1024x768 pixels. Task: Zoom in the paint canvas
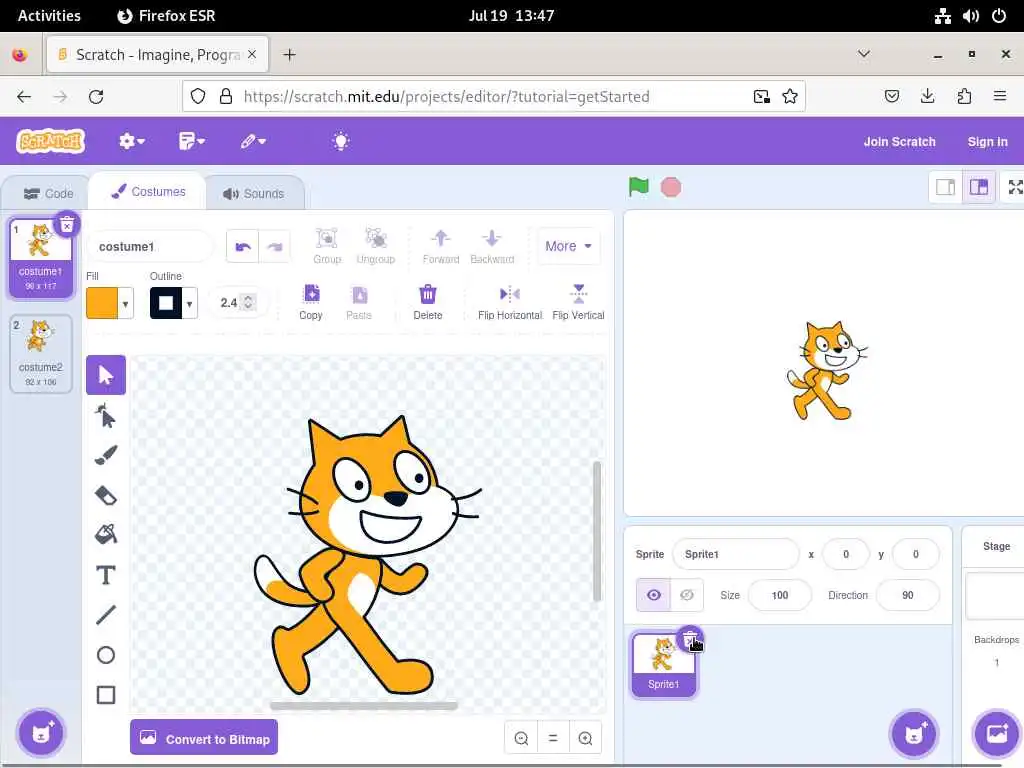pos(585,738)
